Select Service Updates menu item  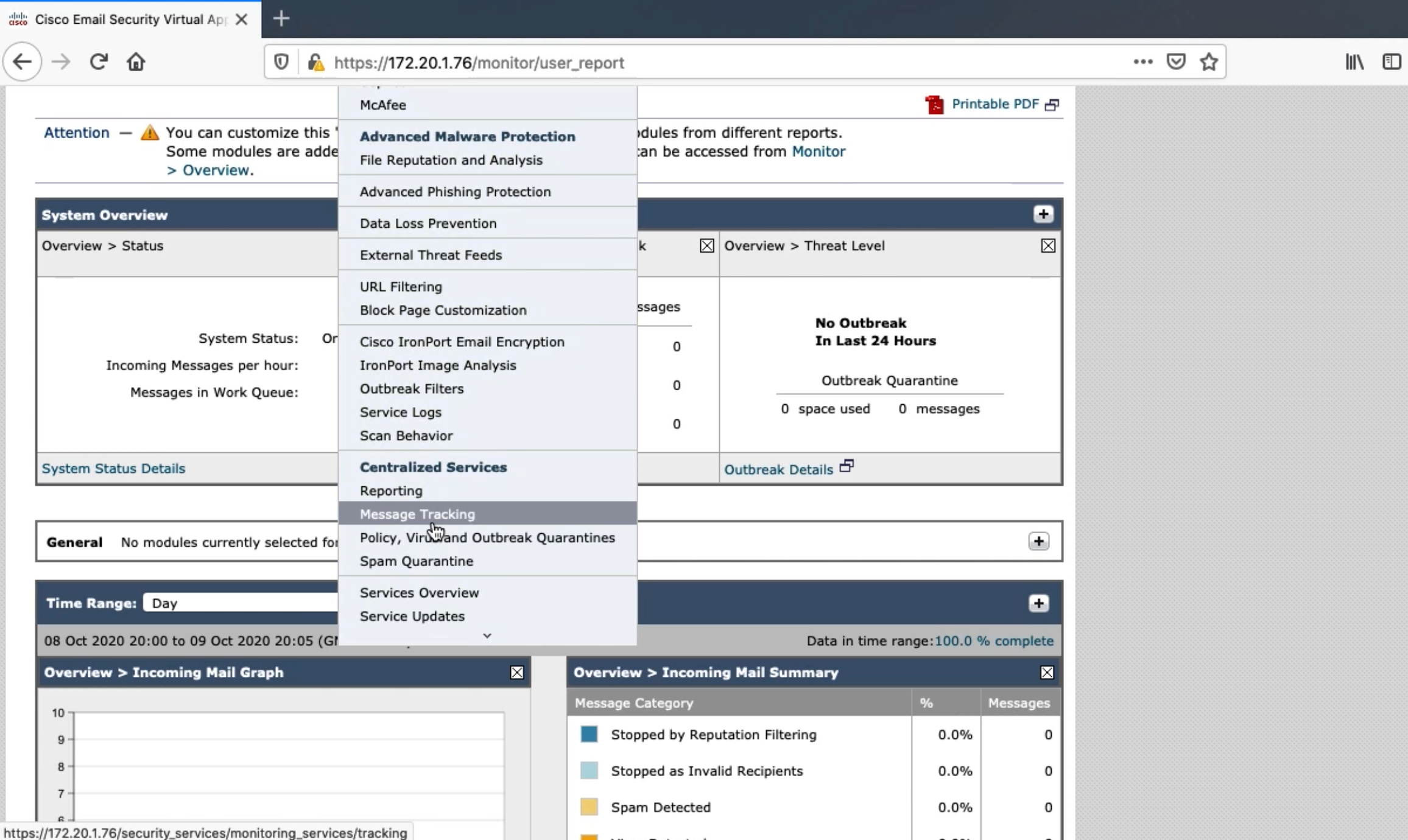click(488, 617)
